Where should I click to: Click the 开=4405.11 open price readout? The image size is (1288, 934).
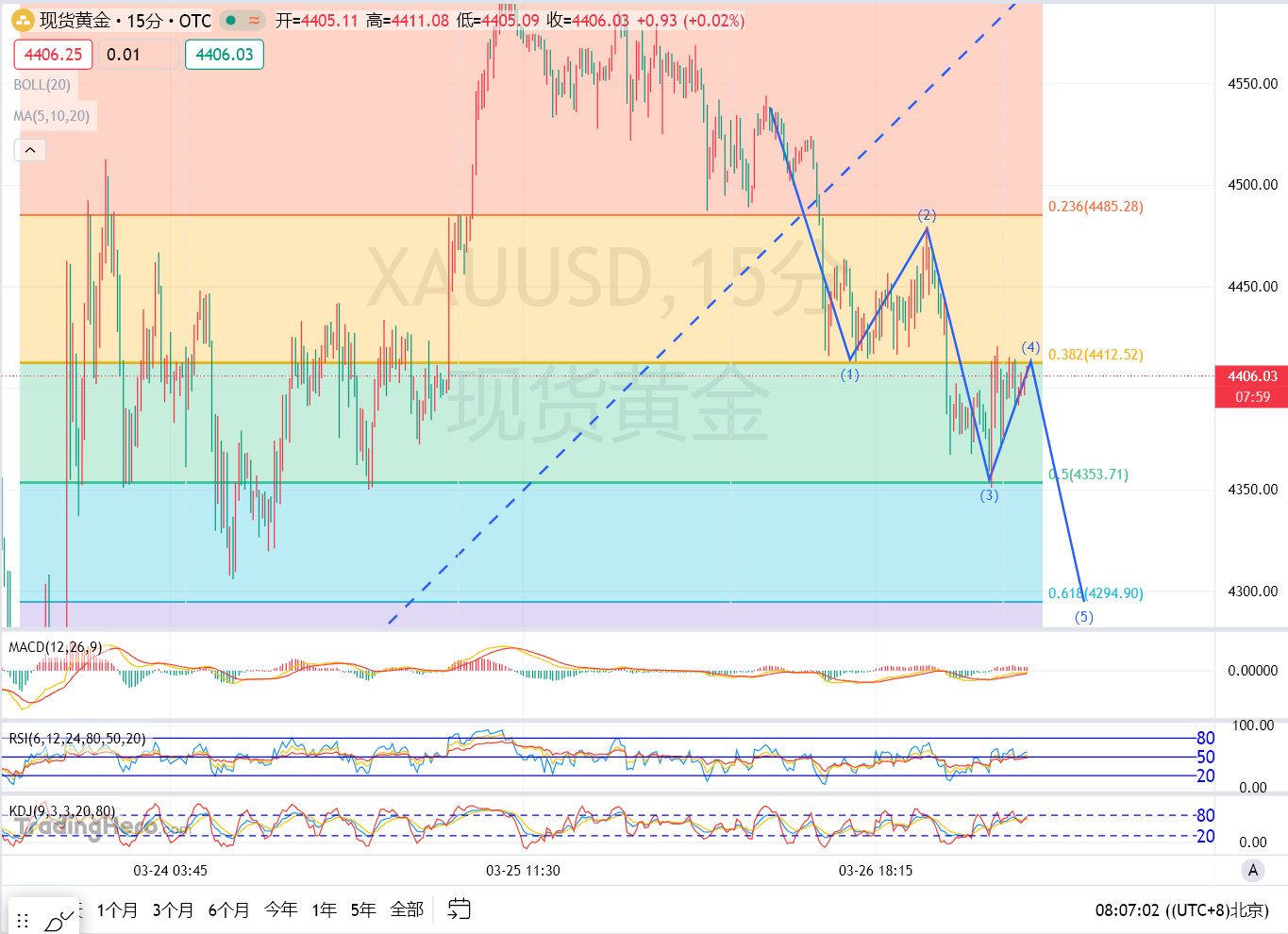316,21
